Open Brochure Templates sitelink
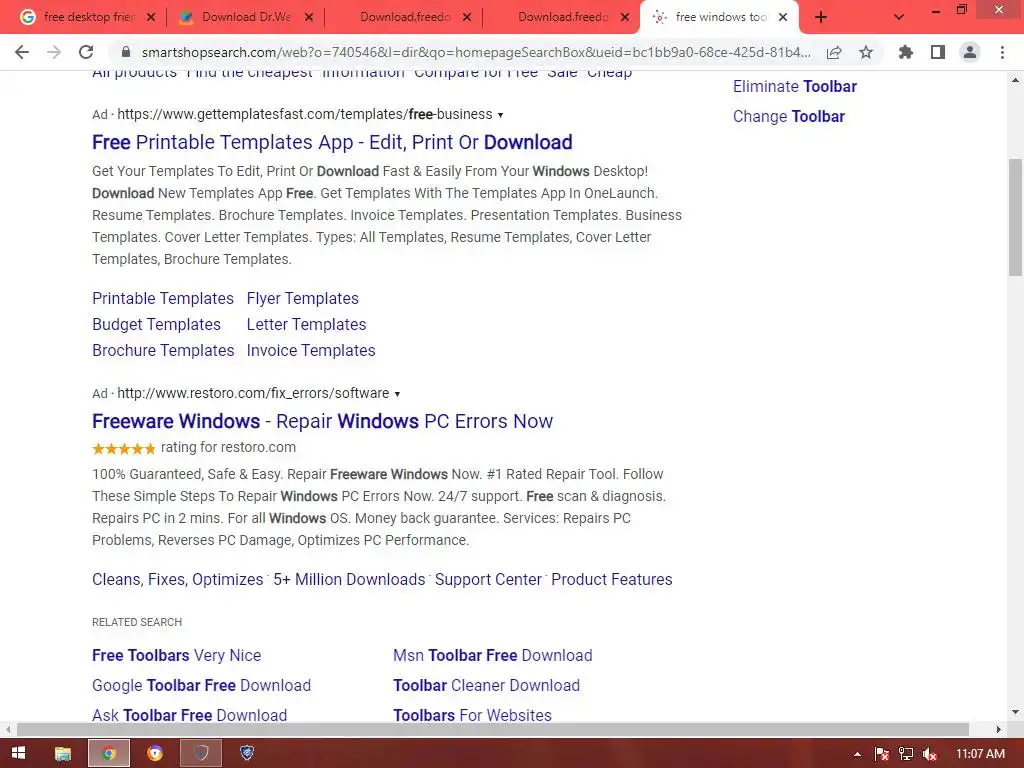The height and width of the screenshot is (768, 1024). tap(163, 351)
